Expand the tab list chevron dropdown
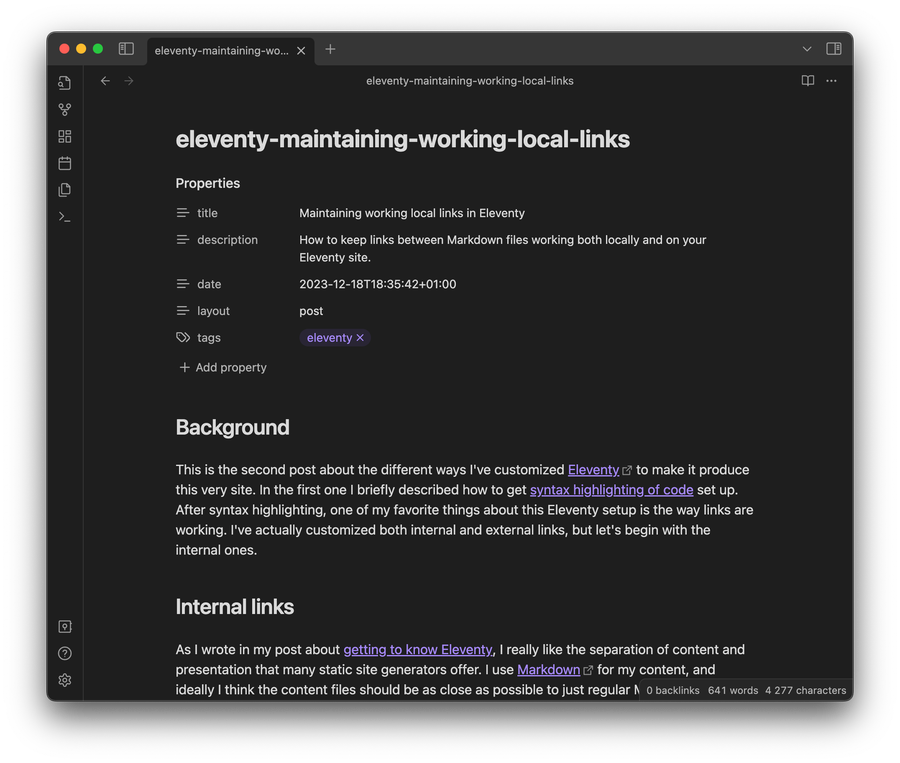Screen dimensions: 900x763 [x=807, y=49]
